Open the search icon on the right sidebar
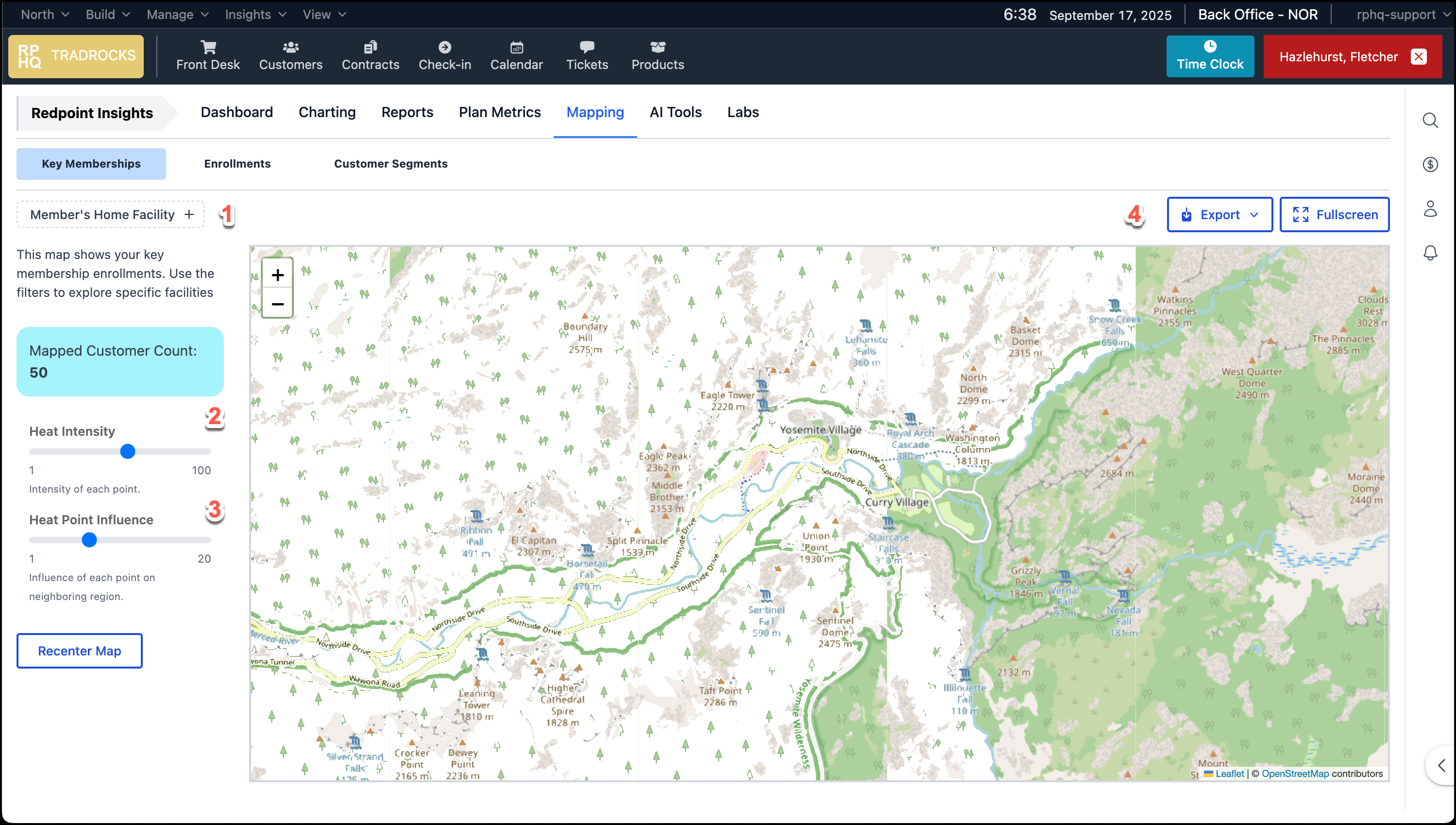 [x=1431, y=120]
